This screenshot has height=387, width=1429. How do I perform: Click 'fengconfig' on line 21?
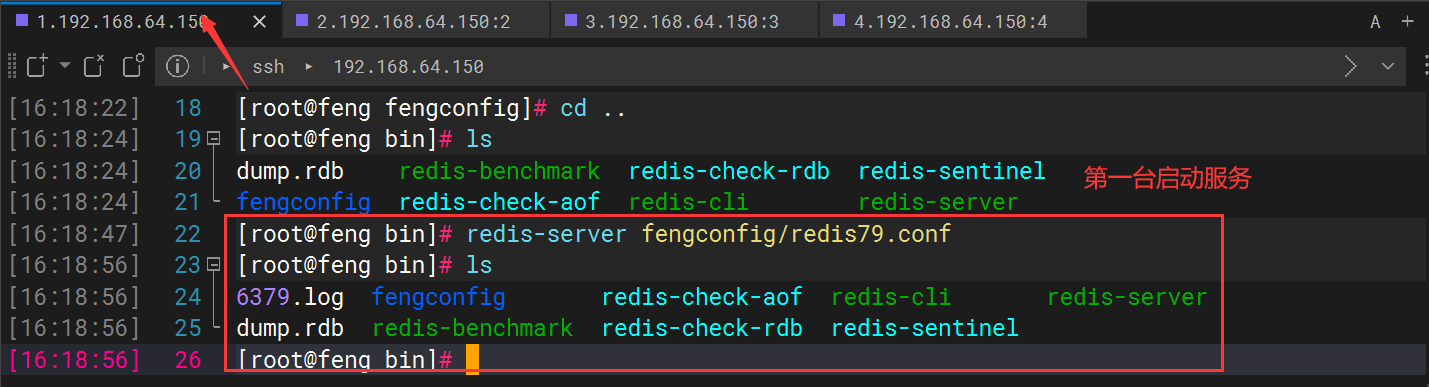click(304, 203)
